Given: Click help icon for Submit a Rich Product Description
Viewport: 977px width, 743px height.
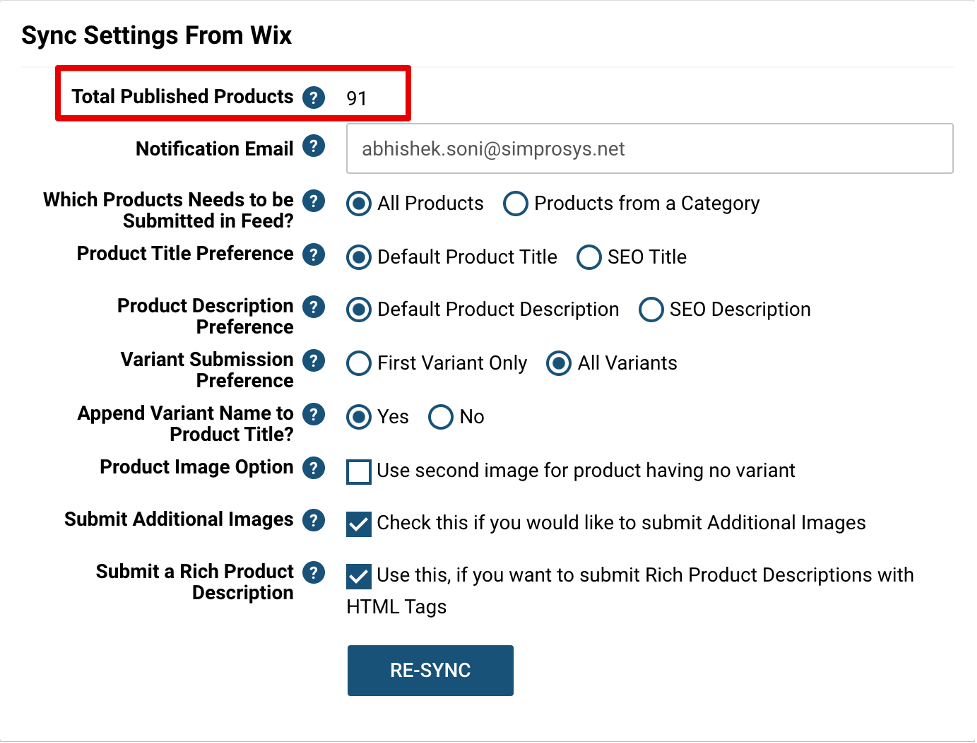Looking at the screenshot, I should [x=313, y=572].
